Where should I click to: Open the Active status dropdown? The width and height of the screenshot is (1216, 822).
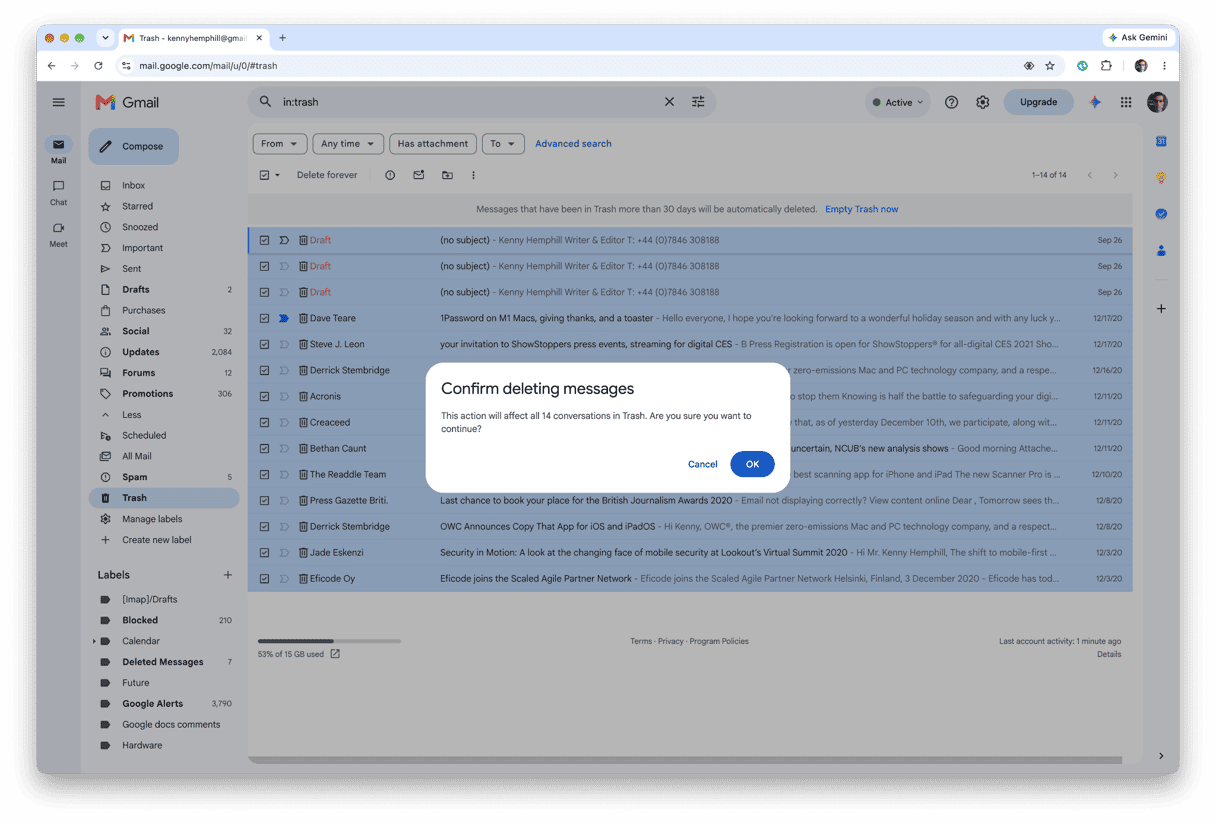pyautogui.click(x=898, y=102)
